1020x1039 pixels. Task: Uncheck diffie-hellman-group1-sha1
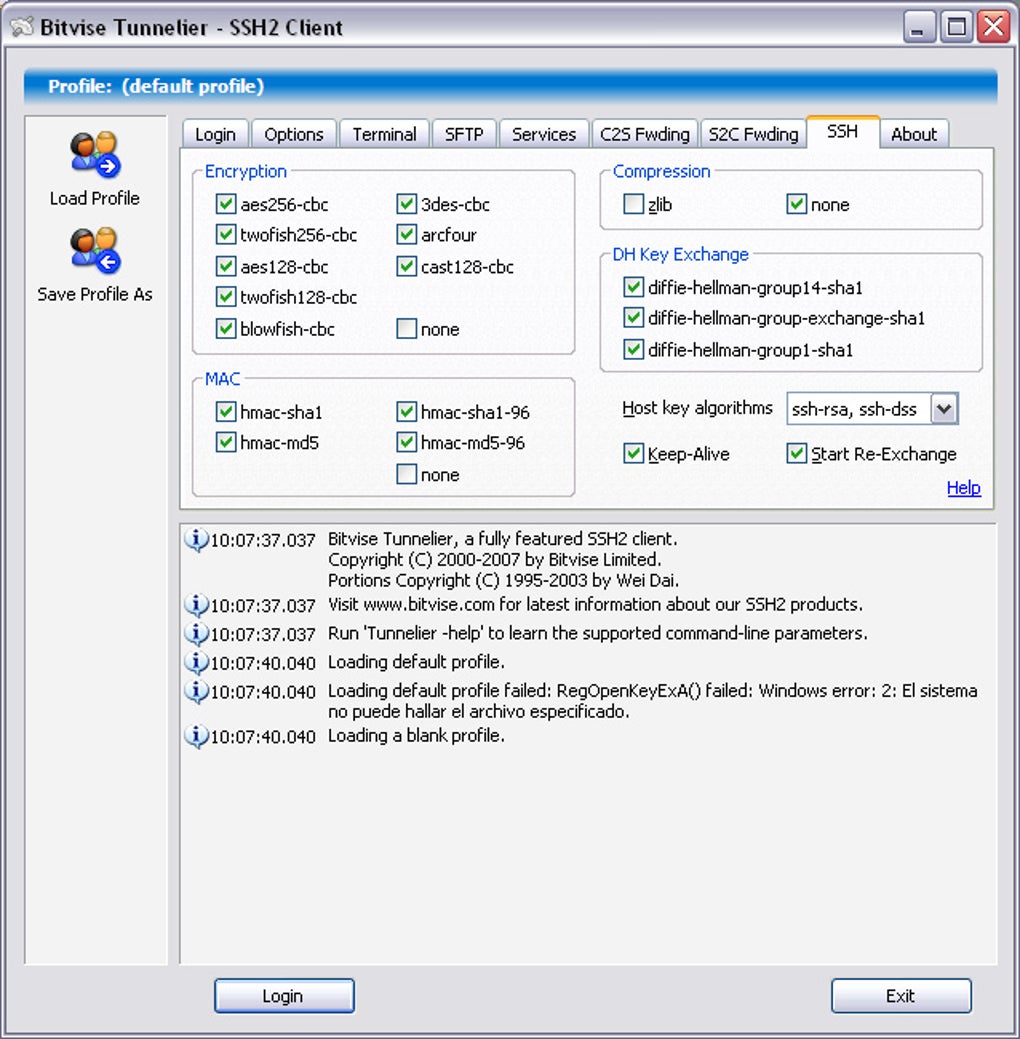[x=633, y=349]
